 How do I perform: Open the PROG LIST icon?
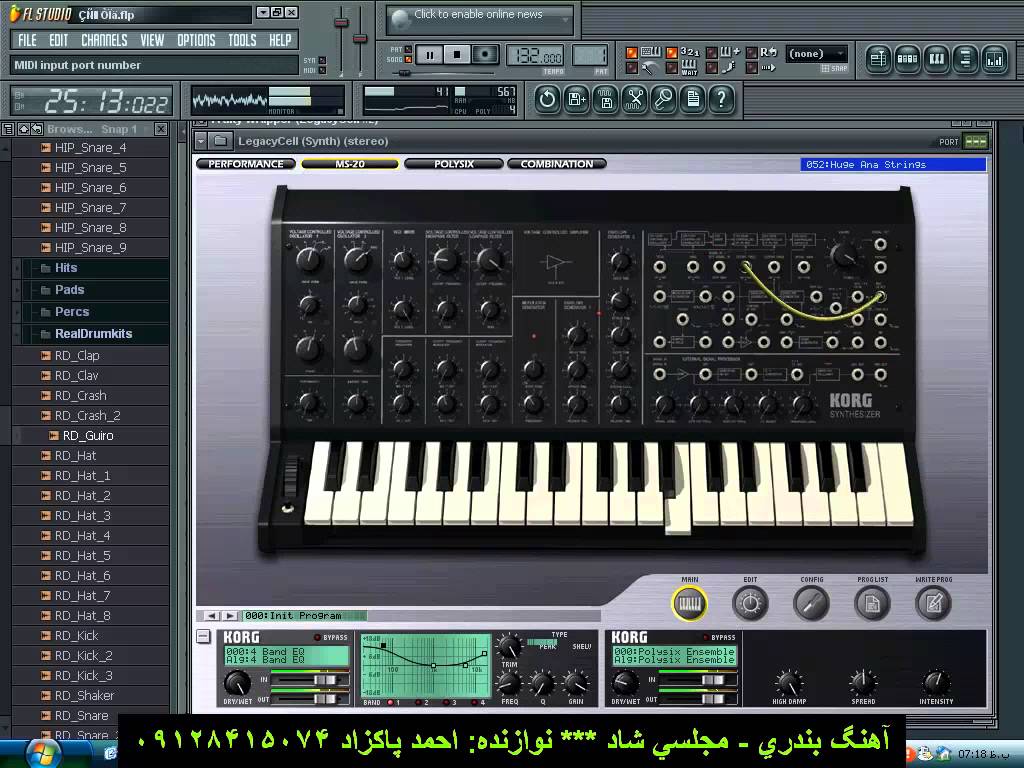872,603
